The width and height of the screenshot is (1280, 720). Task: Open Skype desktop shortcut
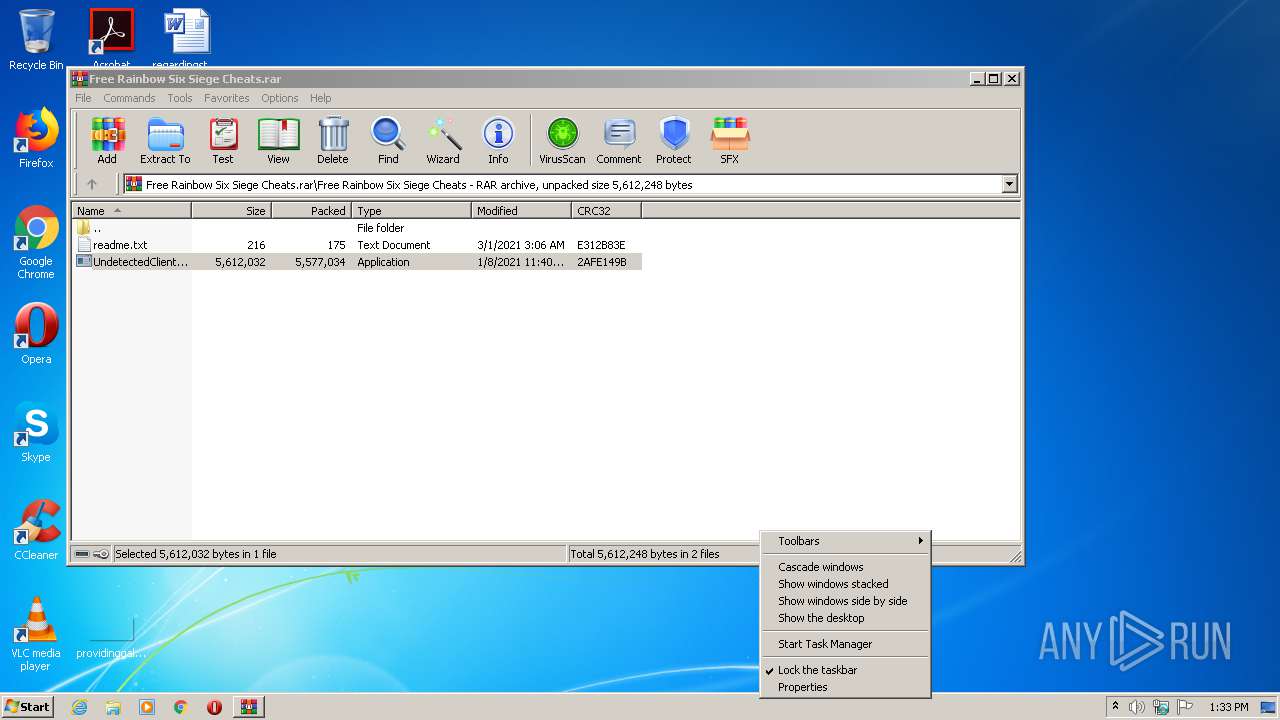[x=36, y=432]
